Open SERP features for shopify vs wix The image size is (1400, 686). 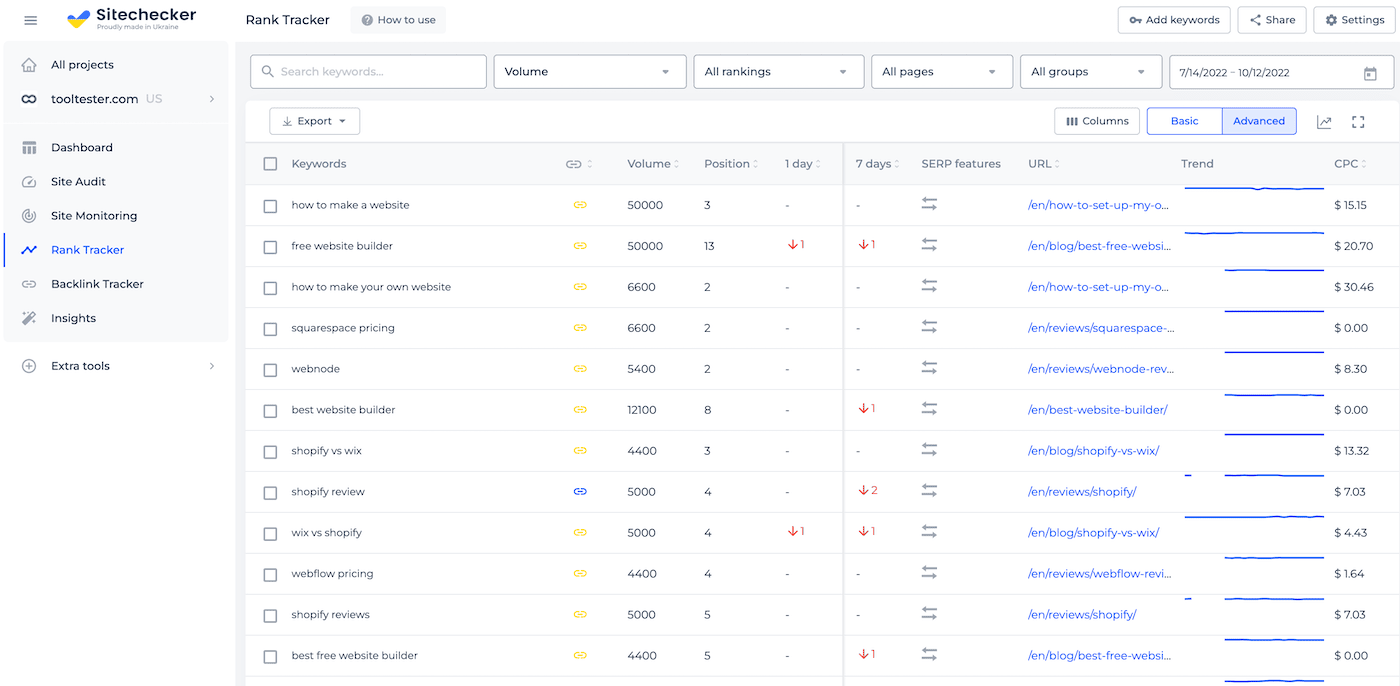point(929,450)
